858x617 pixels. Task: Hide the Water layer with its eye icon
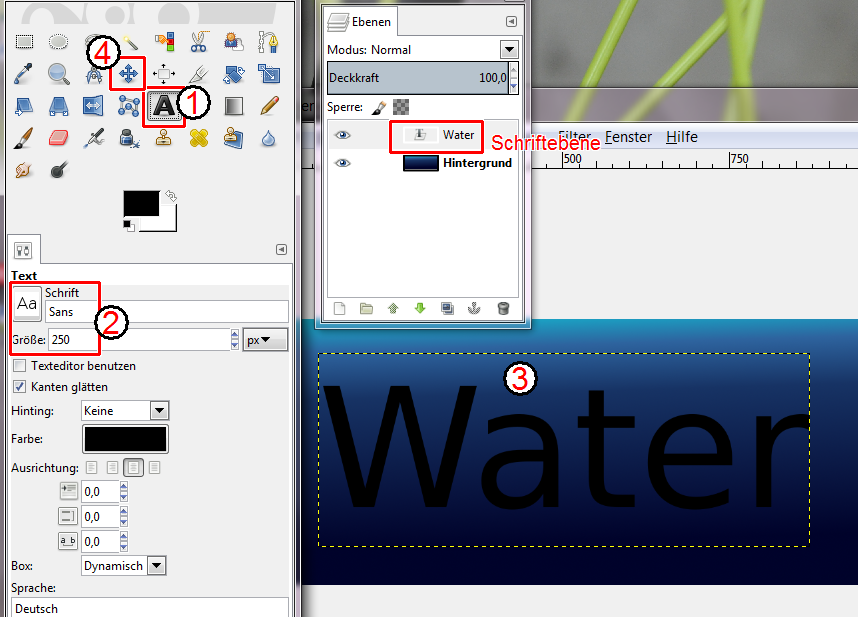click(343, 135)
